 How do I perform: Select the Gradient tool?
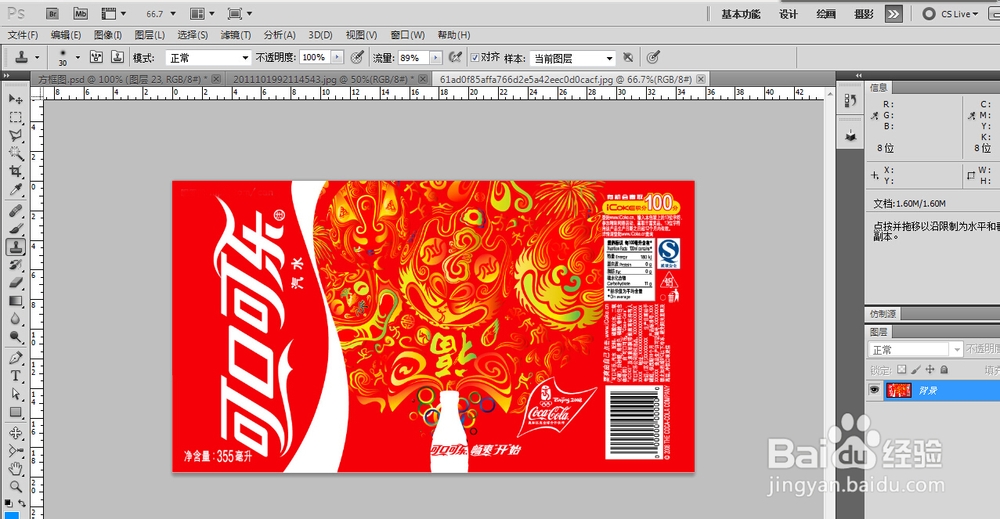pos(15,301)
